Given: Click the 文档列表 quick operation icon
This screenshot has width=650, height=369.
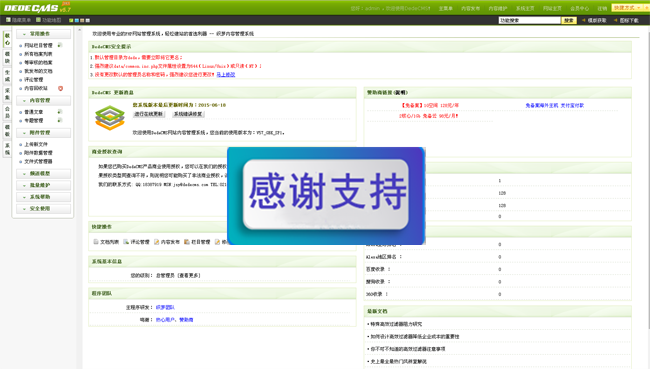Looking at the screenshot, I should [96, 242].
